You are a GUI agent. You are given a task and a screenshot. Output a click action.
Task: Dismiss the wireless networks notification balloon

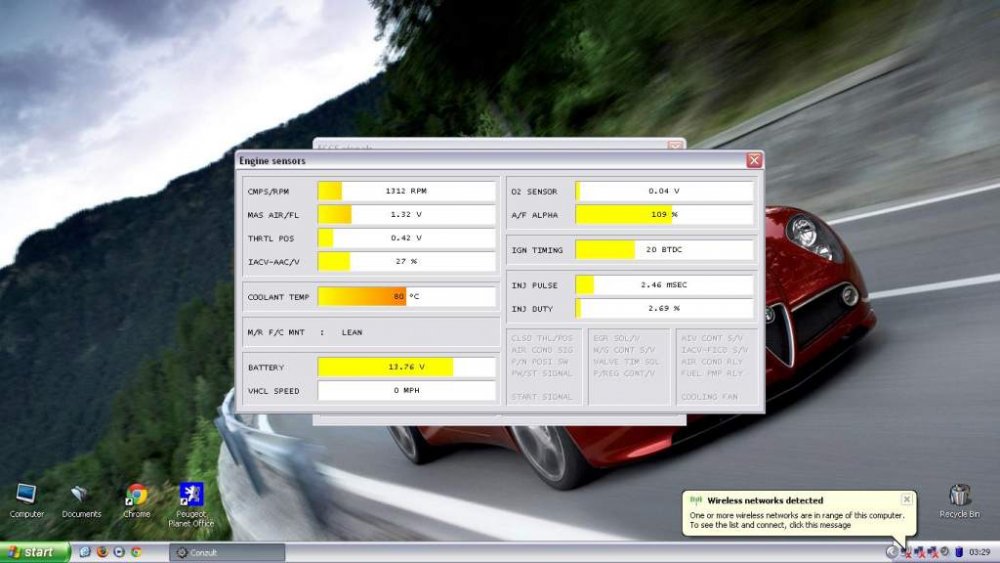click(906, 498)
